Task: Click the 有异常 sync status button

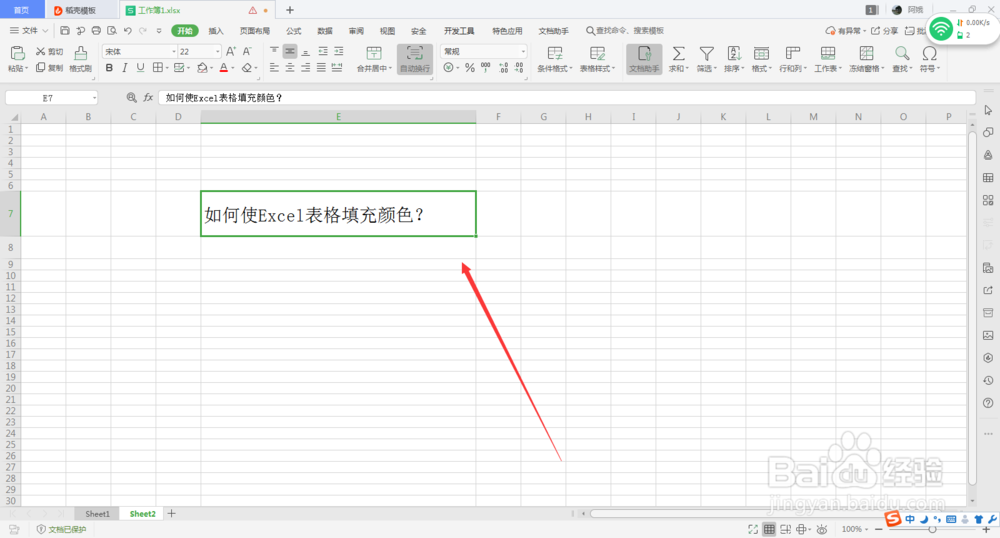Action: pyautogui.click(x=846, y=31)
